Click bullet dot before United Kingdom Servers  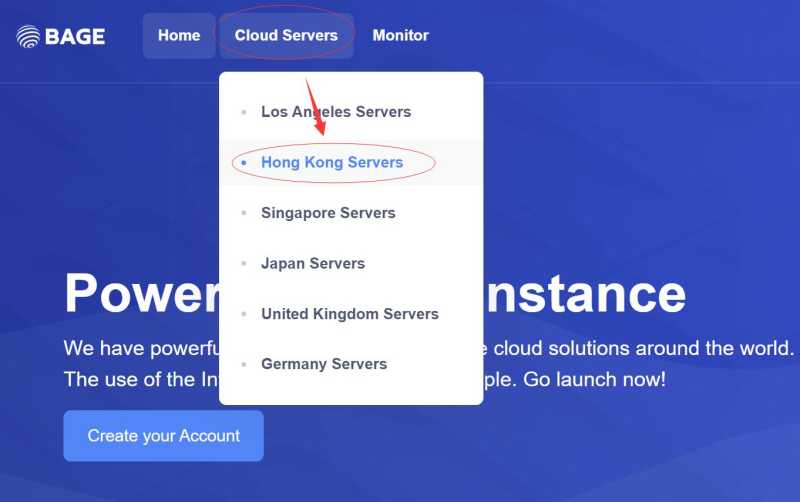point(243,314)
